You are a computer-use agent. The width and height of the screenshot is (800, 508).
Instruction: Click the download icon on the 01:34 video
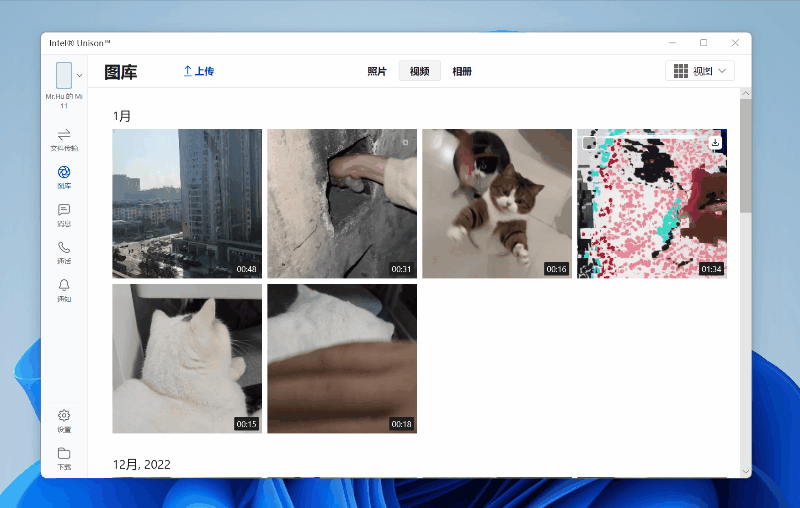(715, 142)
